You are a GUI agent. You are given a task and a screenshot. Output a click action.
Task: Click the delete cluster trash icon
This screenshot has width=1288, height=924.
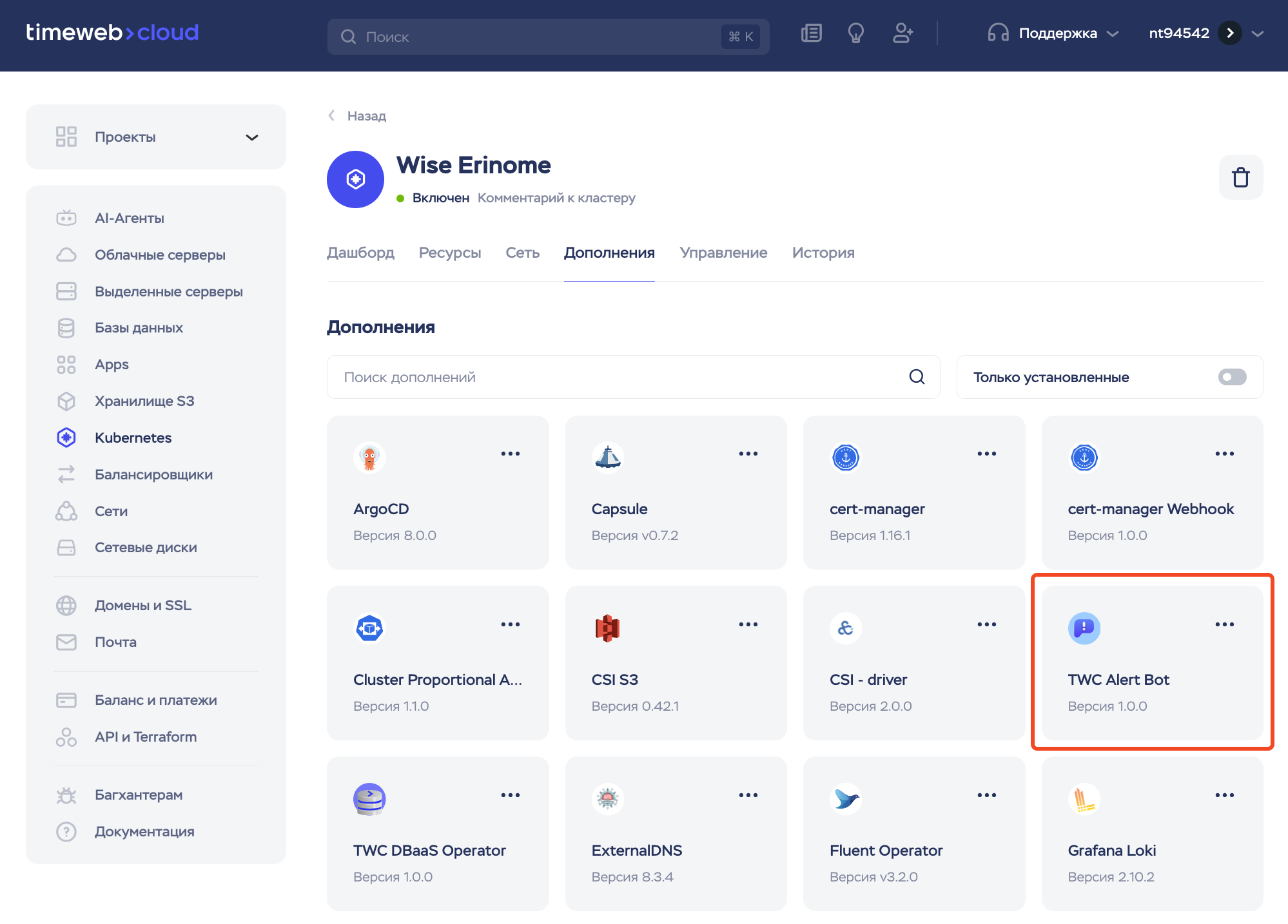[1241, 177]
